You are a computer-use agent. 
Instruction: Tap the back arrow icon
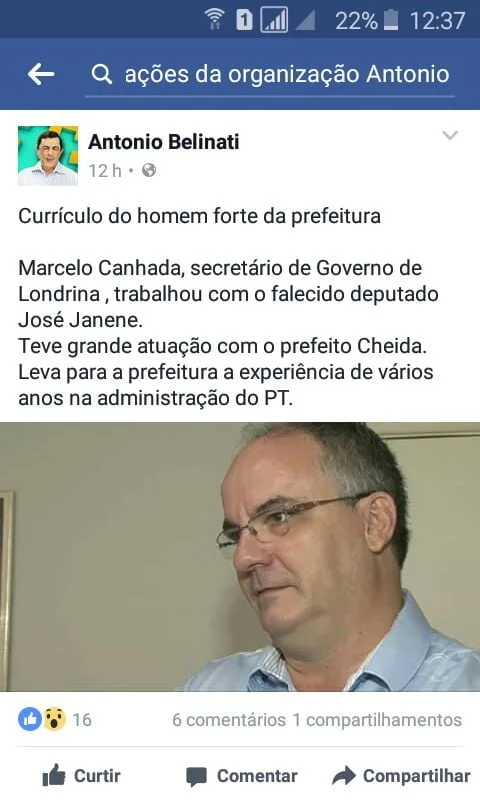point(41,74)
